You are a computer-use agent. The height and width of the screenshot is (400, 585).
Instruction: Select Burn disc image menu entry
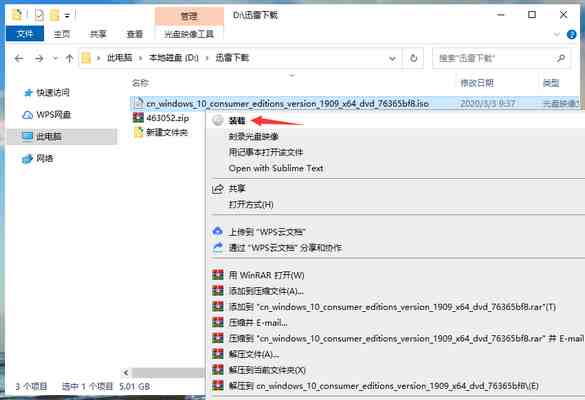click(x=253, y=137)
